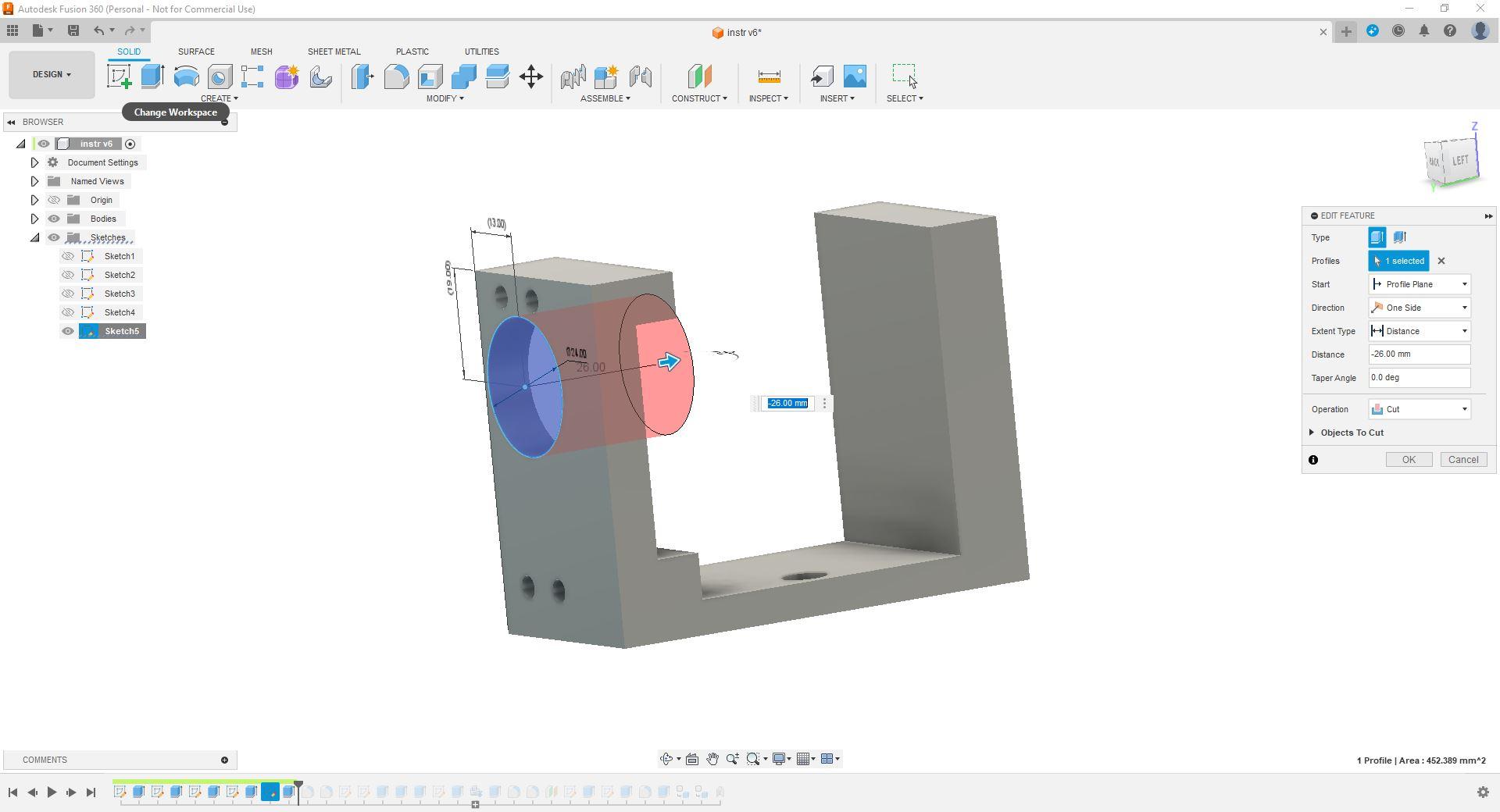Cancel the Edit Feature dialog
This screenshot has width=1500, height=812.
(x=1463, y=460)
